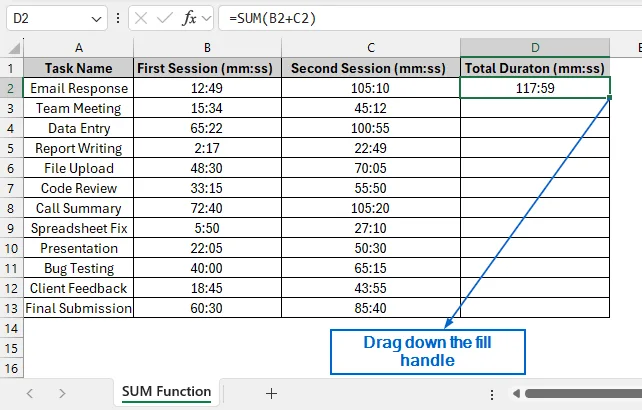Select the File Upload cell
The height and width of the screenshot is (410, 642).
[79, 168]
